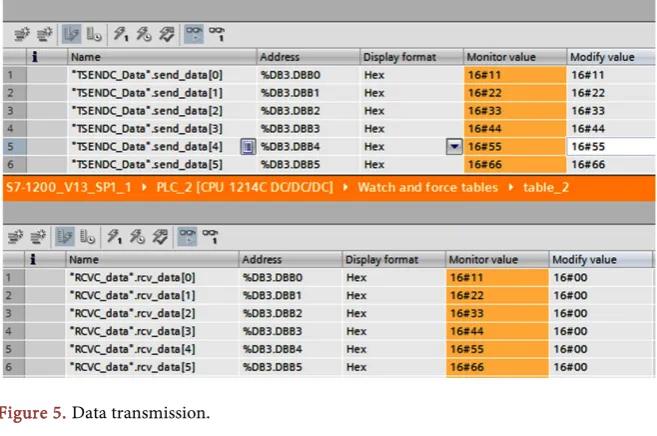
Task: Click Modify with trigger icon in table_2 toolbar
Action: point(137,237)
